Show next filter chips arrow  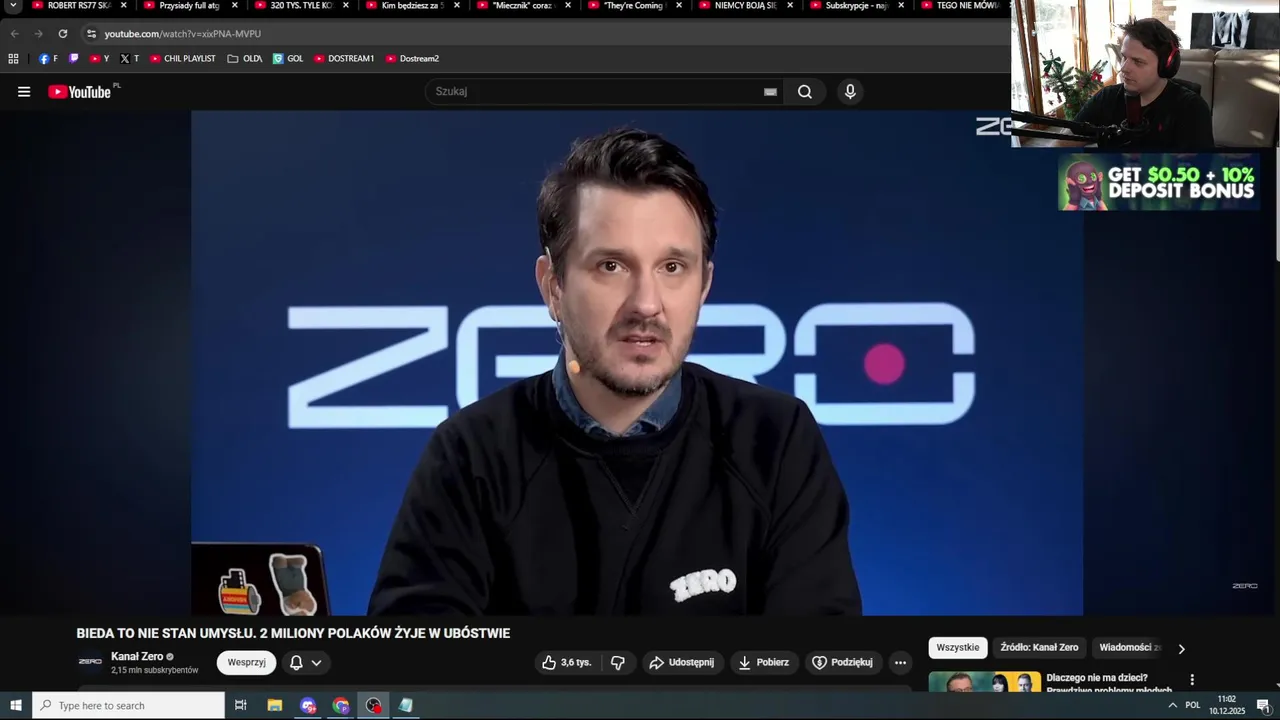[x=1181, y=649]
